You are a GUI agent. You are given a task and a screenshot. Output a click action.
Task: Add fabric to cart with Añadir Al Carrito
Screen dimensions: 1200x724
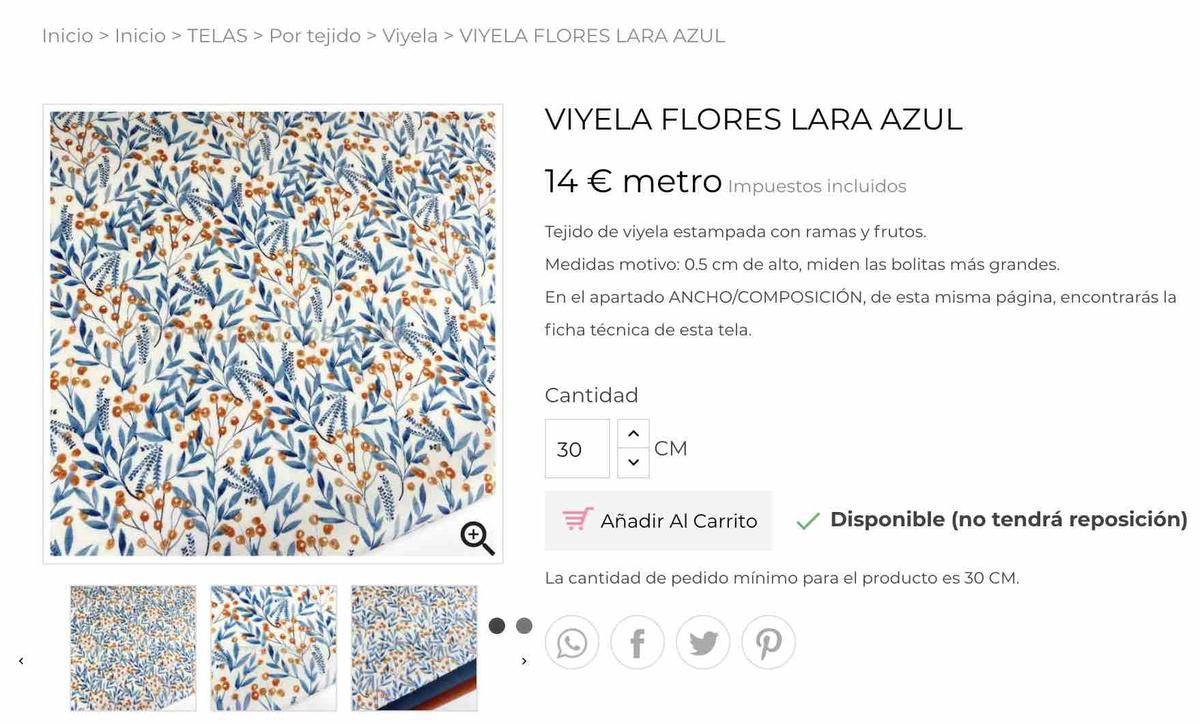pos(658,520)
